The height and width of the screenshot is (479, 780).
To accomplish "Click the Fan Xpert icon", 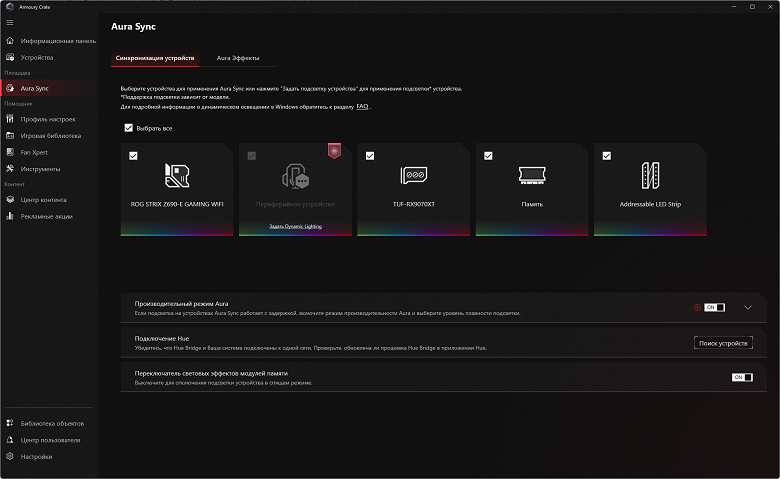I will click(10, 152).
